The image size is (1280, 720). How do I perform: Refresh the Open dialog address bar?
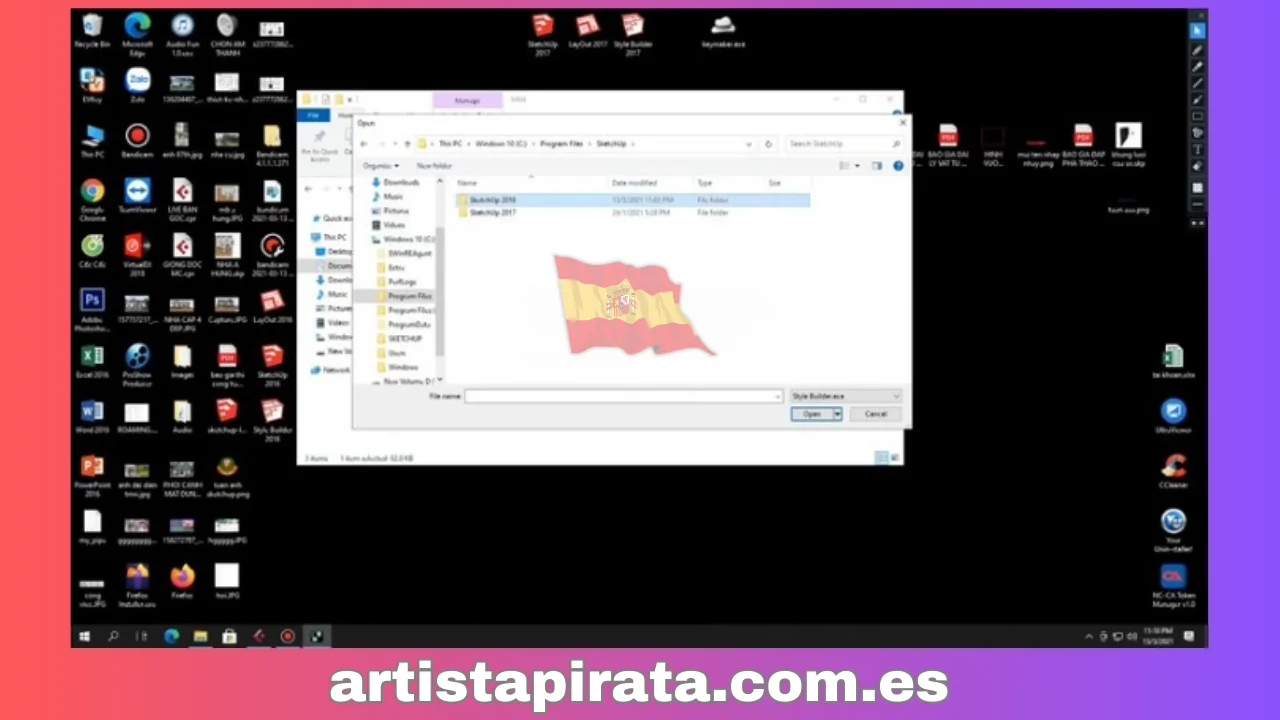[x=768, y=144]
